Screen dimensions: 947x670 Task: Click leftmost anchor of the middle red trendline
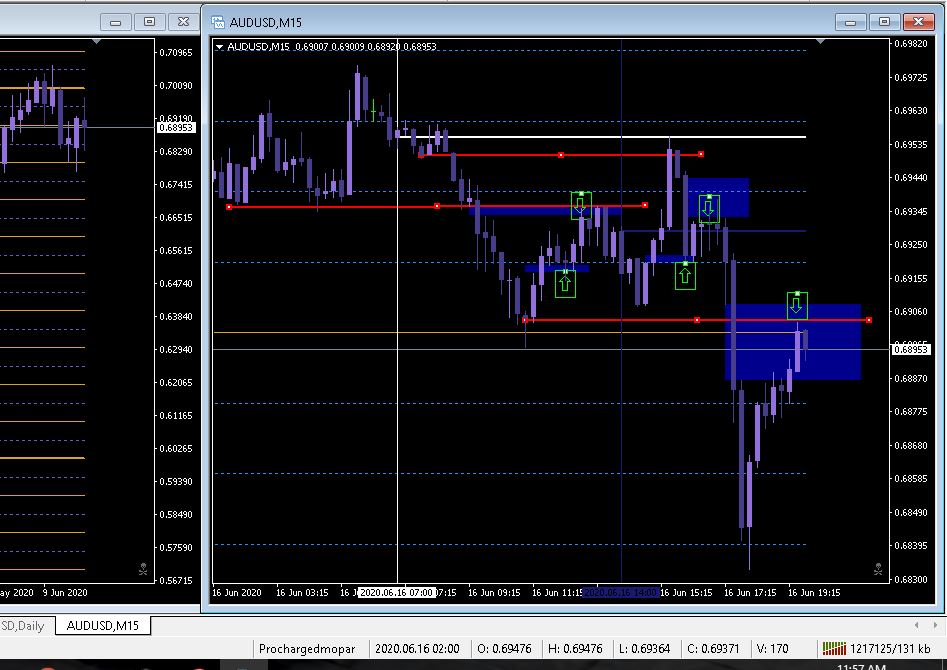229,207
